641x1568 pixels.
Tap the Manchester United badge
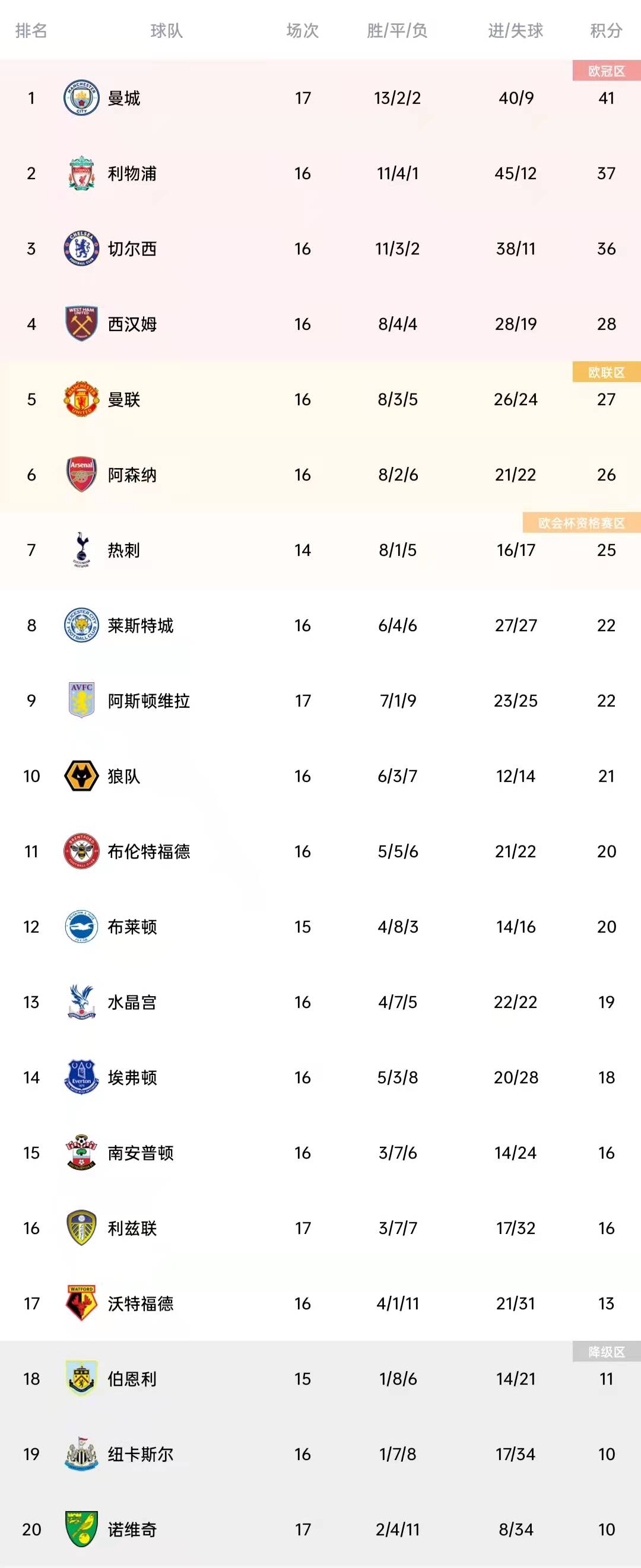(x=81, y=399)
